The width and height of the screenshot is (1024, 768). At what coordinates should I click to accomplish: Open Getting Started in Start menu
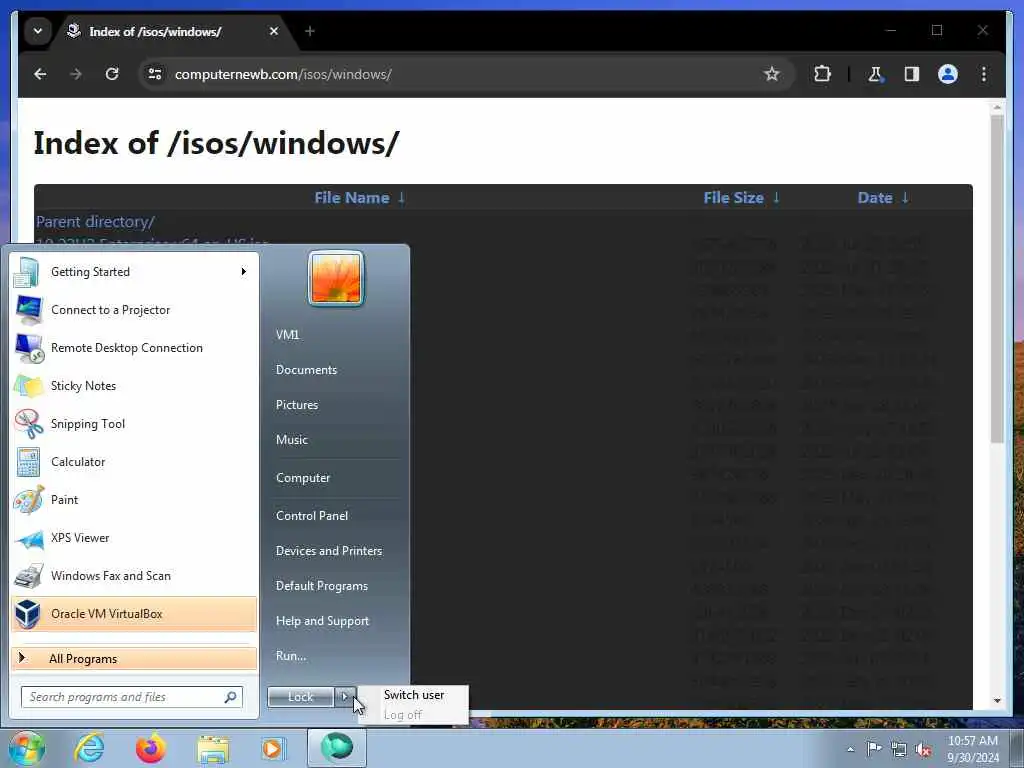[x=135, y=272]
